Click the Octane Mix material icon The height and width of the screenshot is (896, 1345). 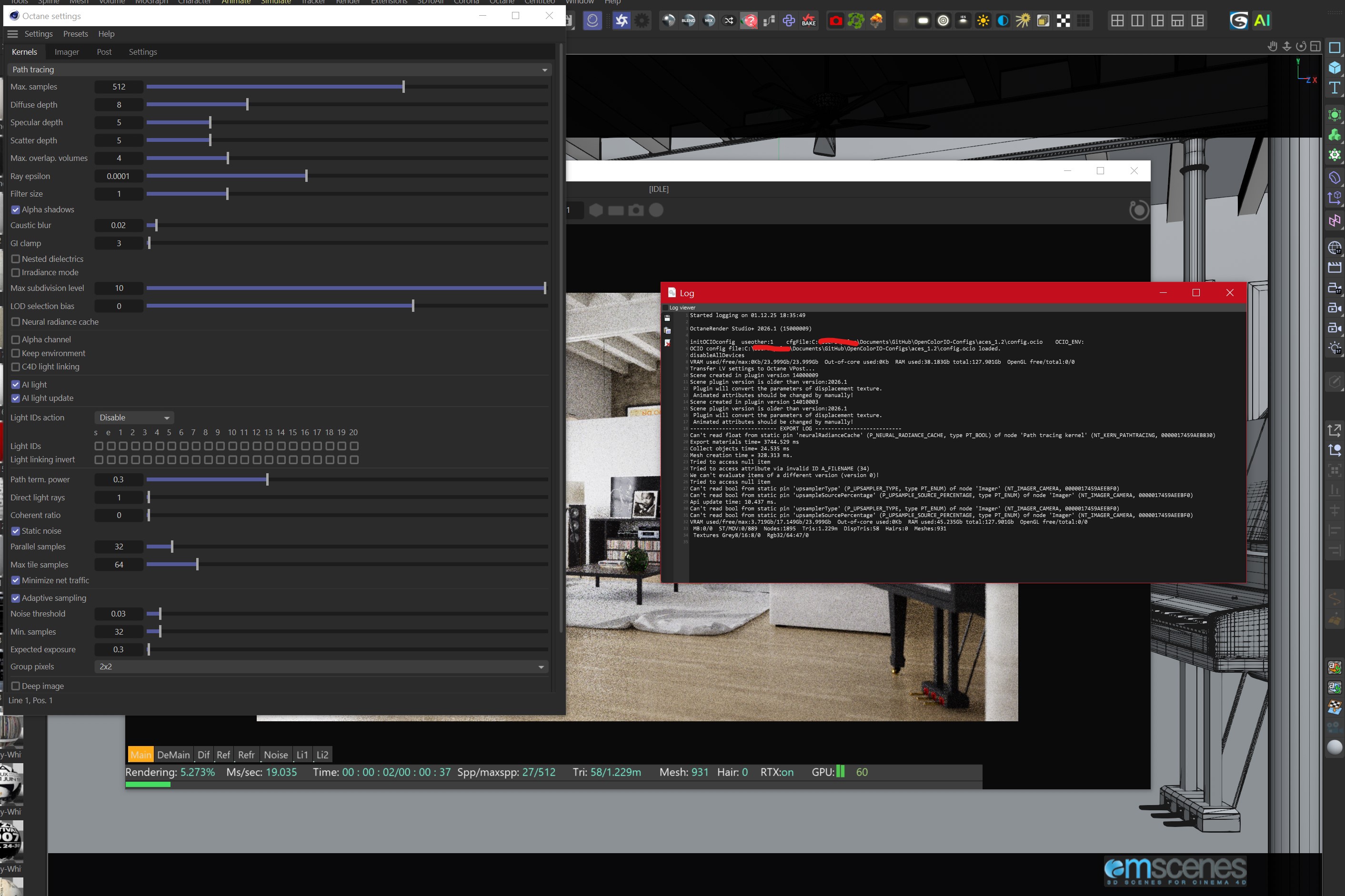(x=709, y=21)
